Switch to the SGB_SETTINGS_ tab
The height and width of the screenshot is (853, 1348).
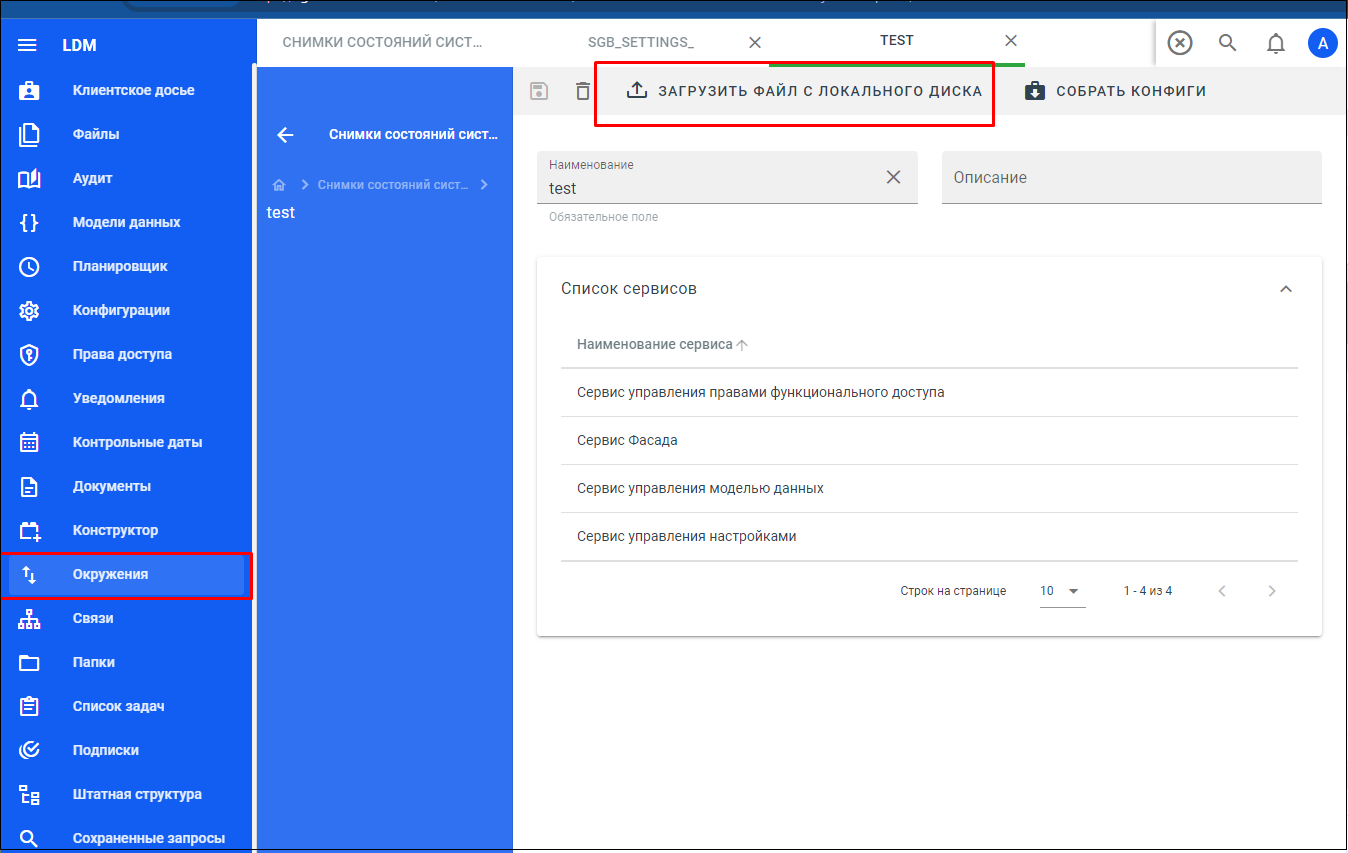(x=640, y=42)
